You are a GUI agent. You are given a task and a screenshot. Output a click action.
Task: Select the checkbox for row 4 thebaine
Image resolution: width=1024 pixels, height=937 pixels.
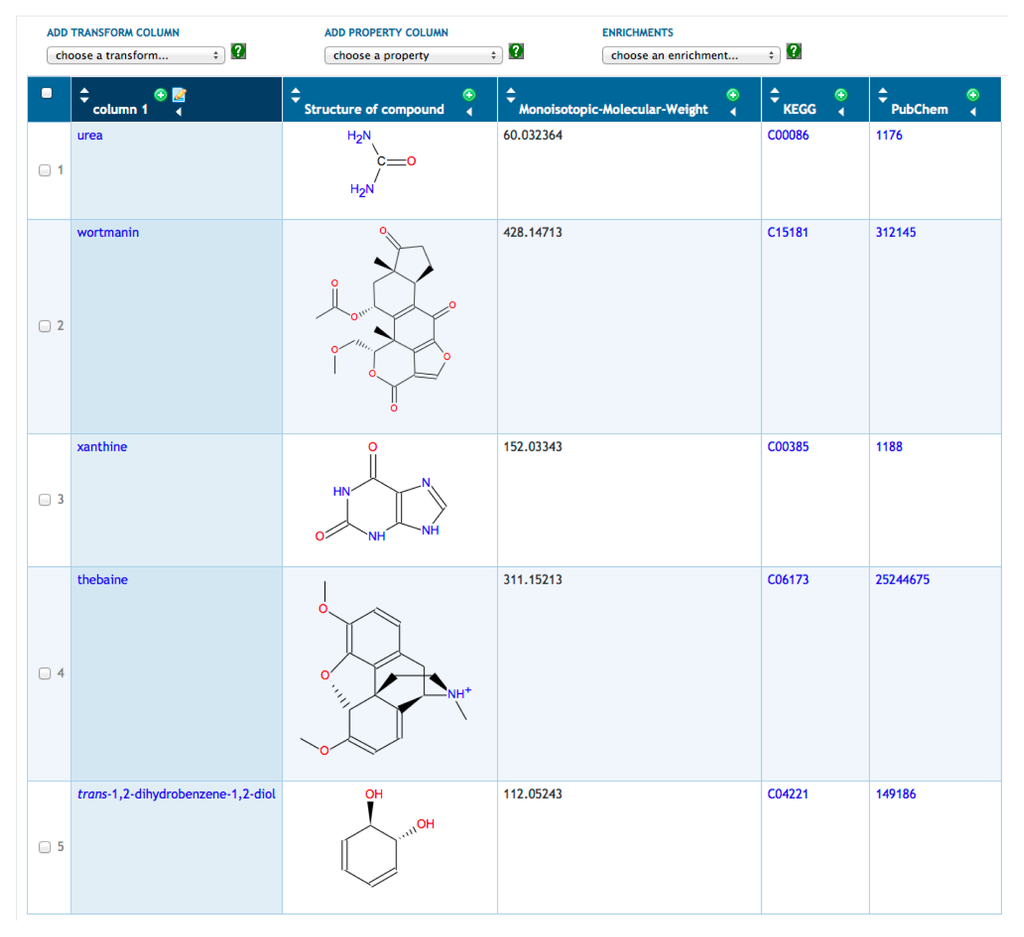click(x=44, y=673)
